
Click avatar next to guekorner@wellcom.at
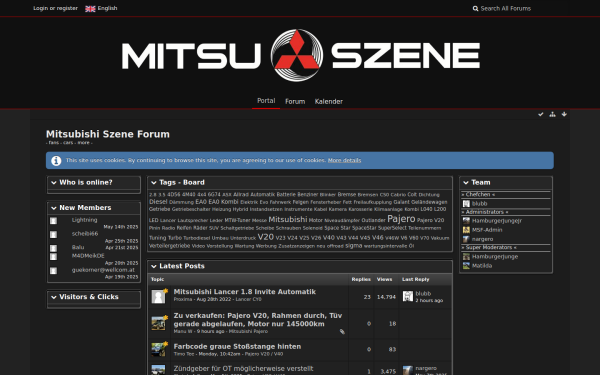[54, 271]
